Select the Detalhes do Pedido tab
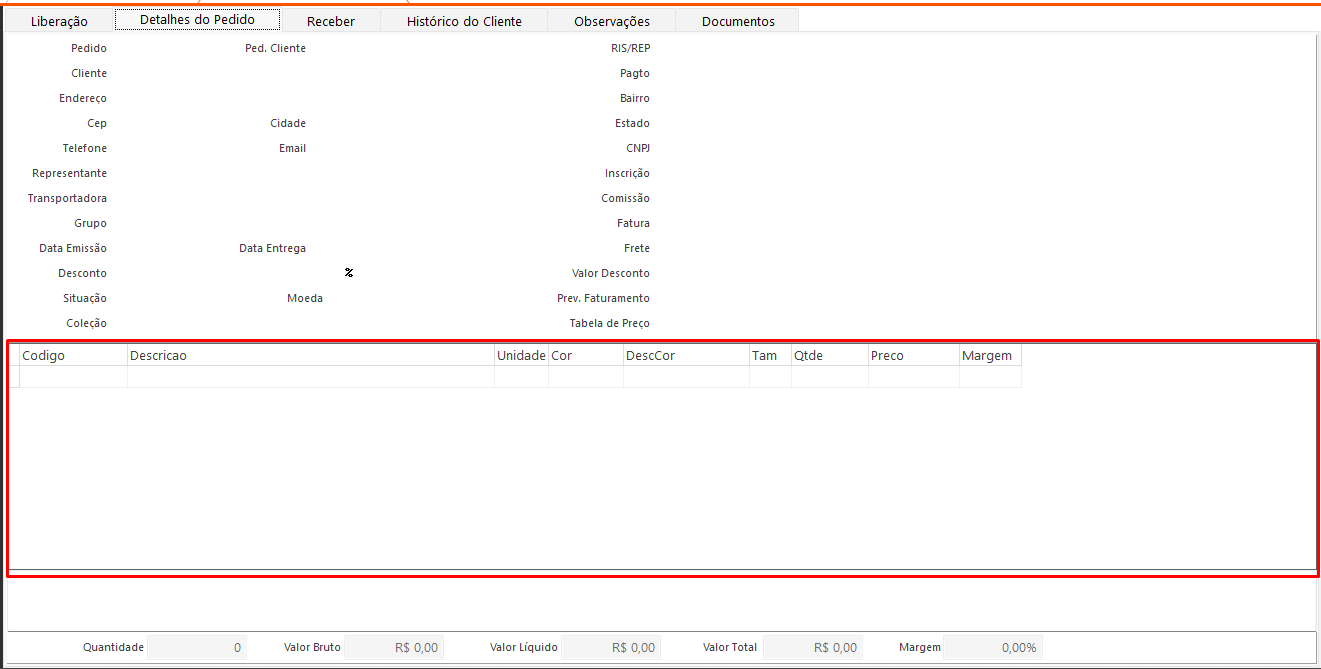The width and height of the screenshot is (1321, 669). pyautogui.click(x=197, y=20)
